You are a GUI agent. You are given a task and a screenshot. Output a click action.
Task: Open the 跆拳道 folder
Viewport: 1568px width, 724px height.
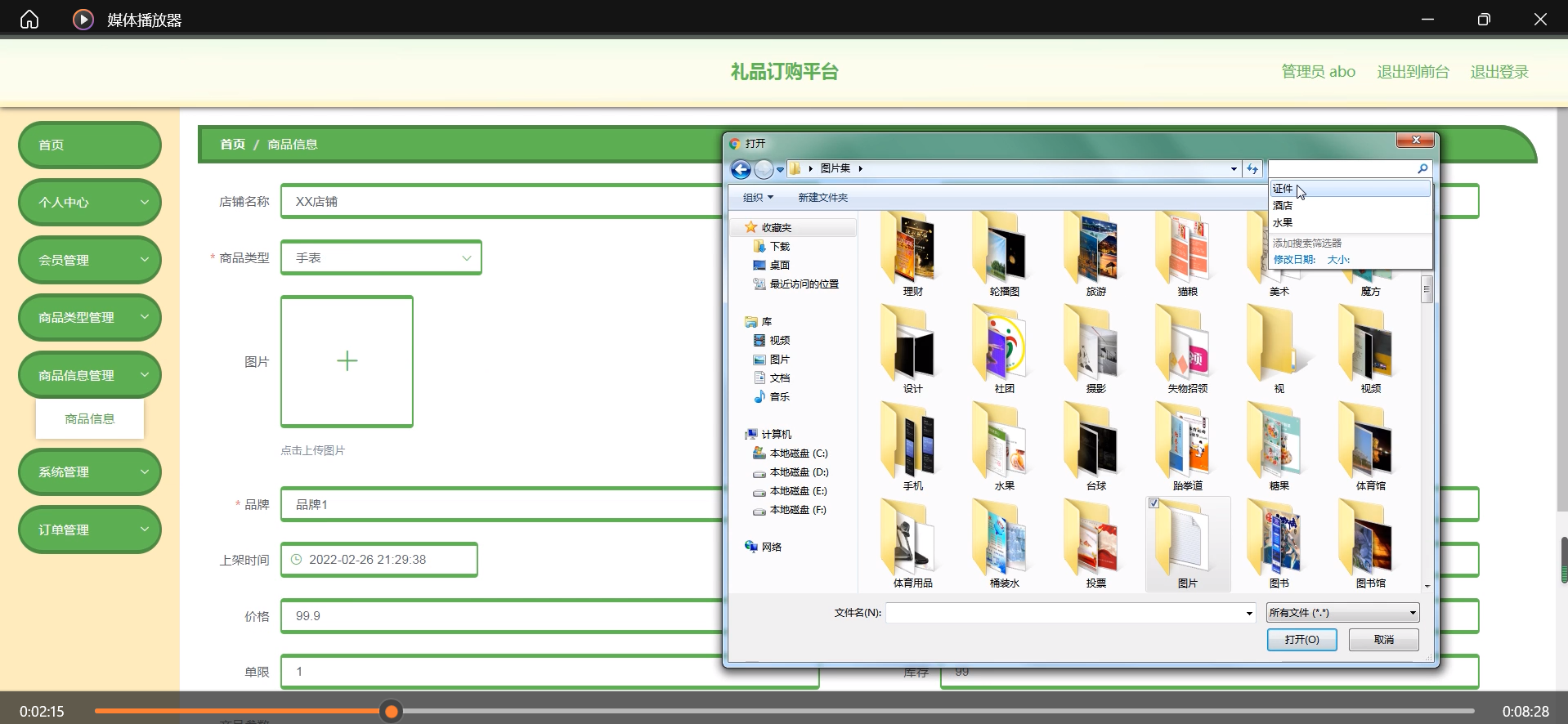pos(1187,447)
